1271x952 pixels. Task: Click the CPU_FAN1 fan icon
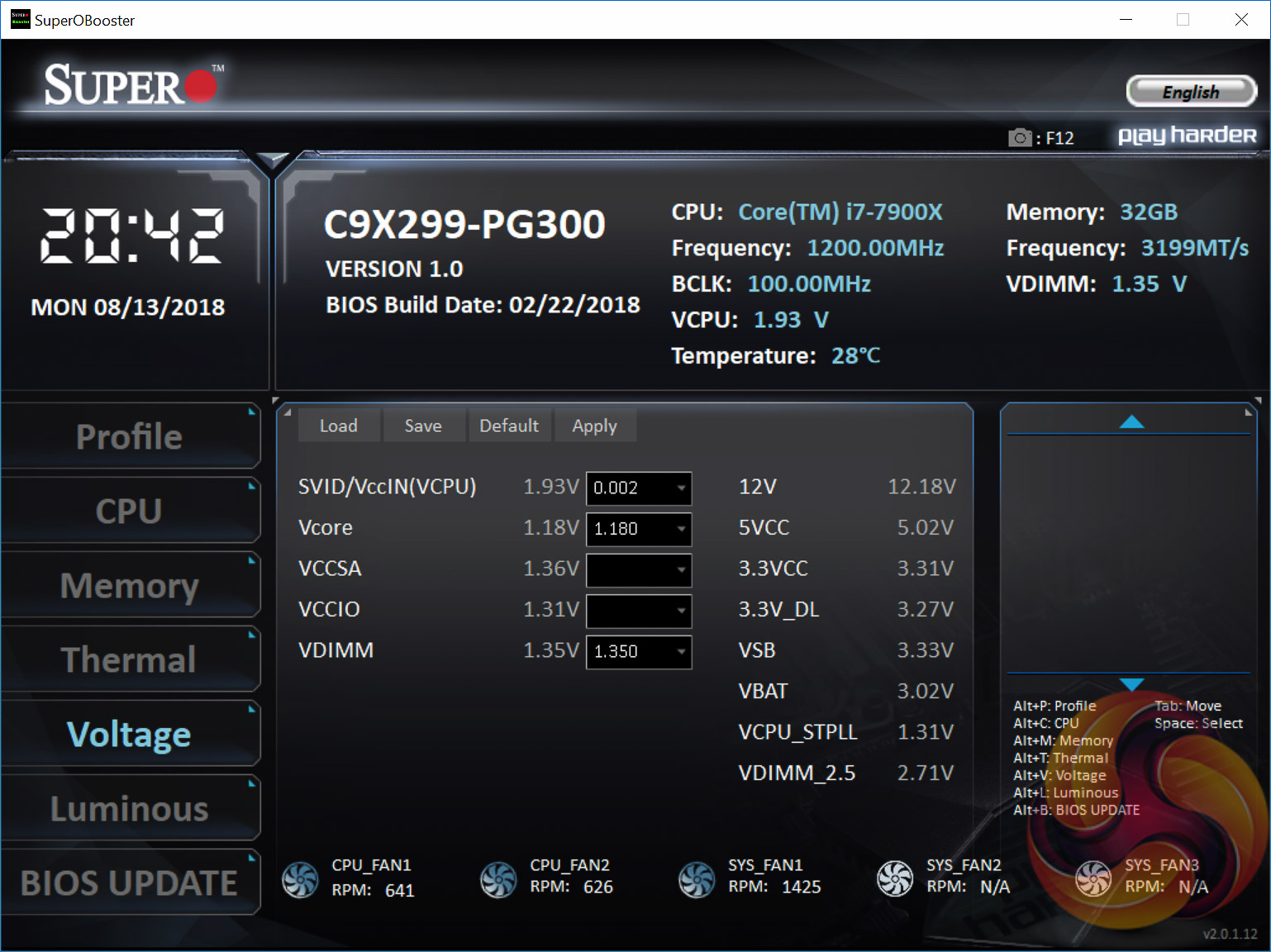(300, 879)
